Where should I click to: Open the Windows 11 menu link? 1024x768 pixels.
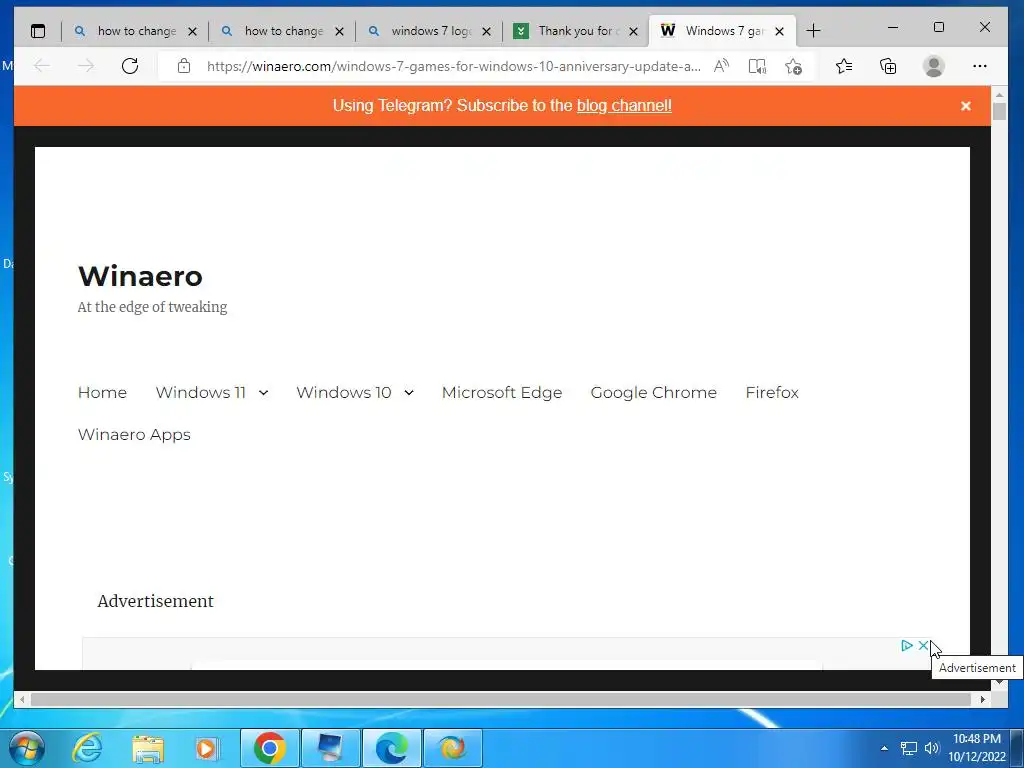pos(200,392)
